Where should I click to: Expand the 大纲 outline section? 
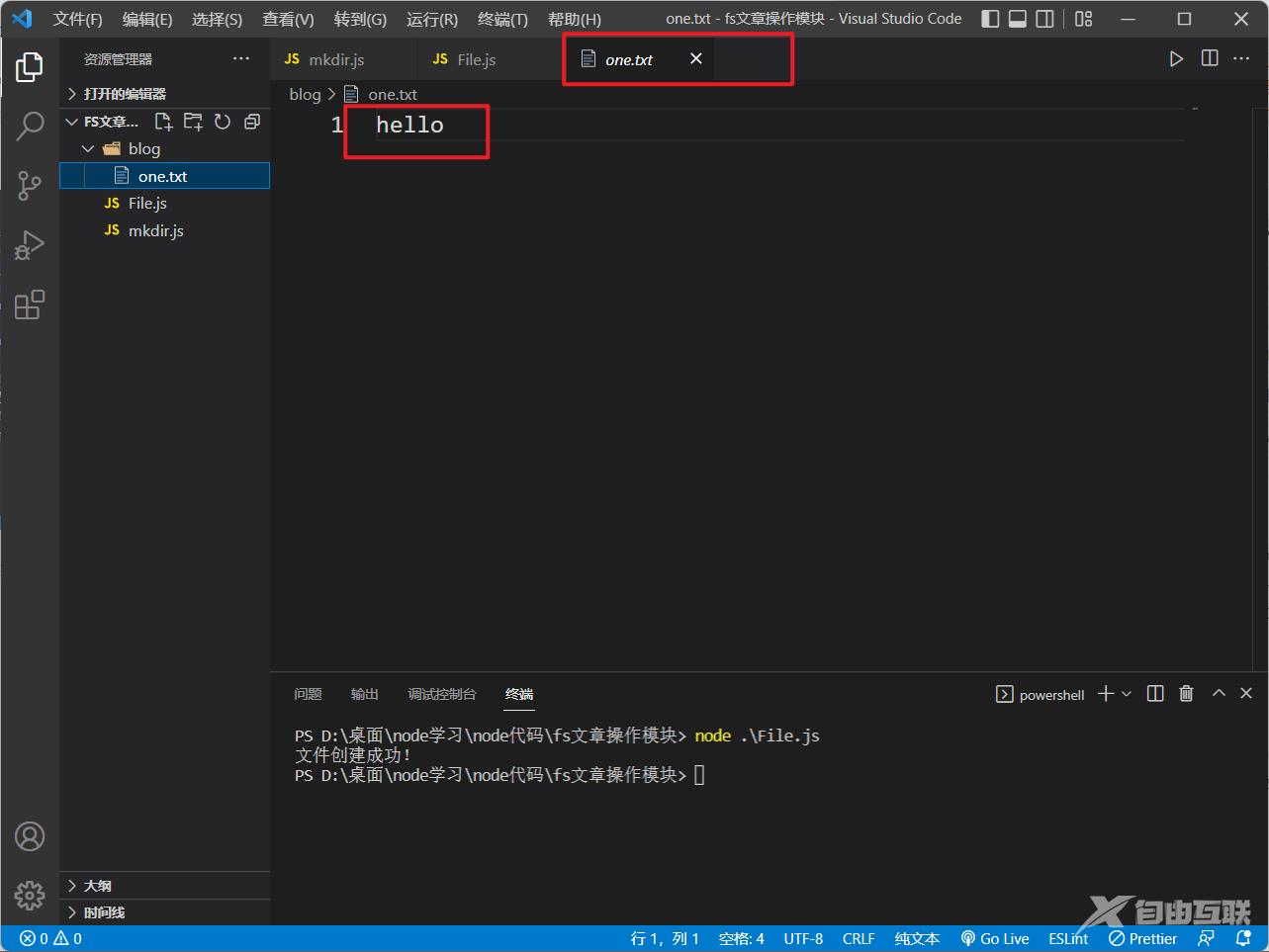tap(164, 886)
